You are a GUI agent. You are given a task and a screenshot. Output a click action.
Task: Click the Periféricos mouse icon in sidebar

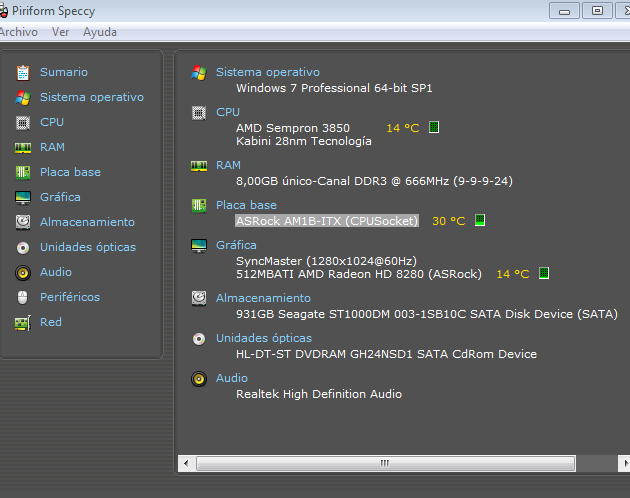pos(23,297)
